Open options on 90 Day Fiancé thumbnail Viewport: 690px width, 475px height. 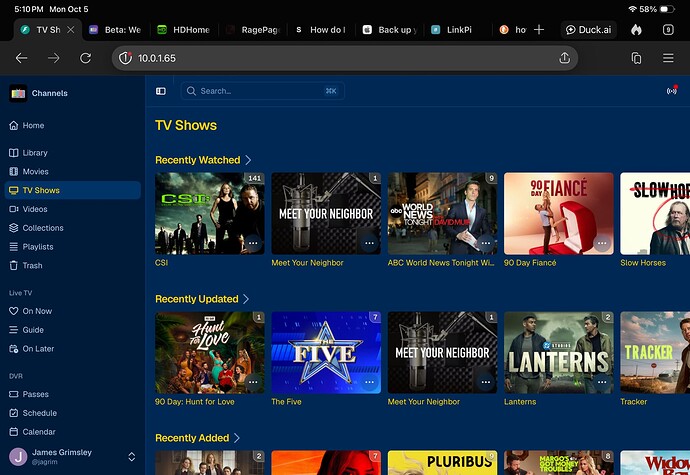602,243
